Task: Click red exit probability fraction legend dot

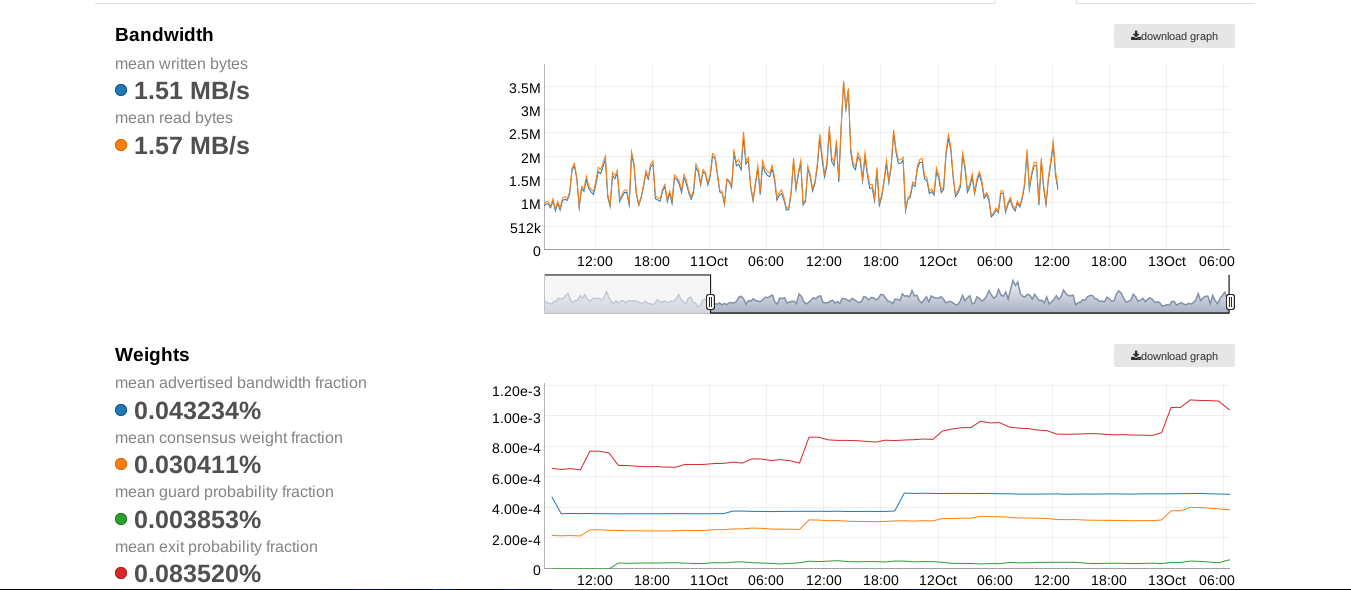Action: pyautogui.click(x=121, y=573)
